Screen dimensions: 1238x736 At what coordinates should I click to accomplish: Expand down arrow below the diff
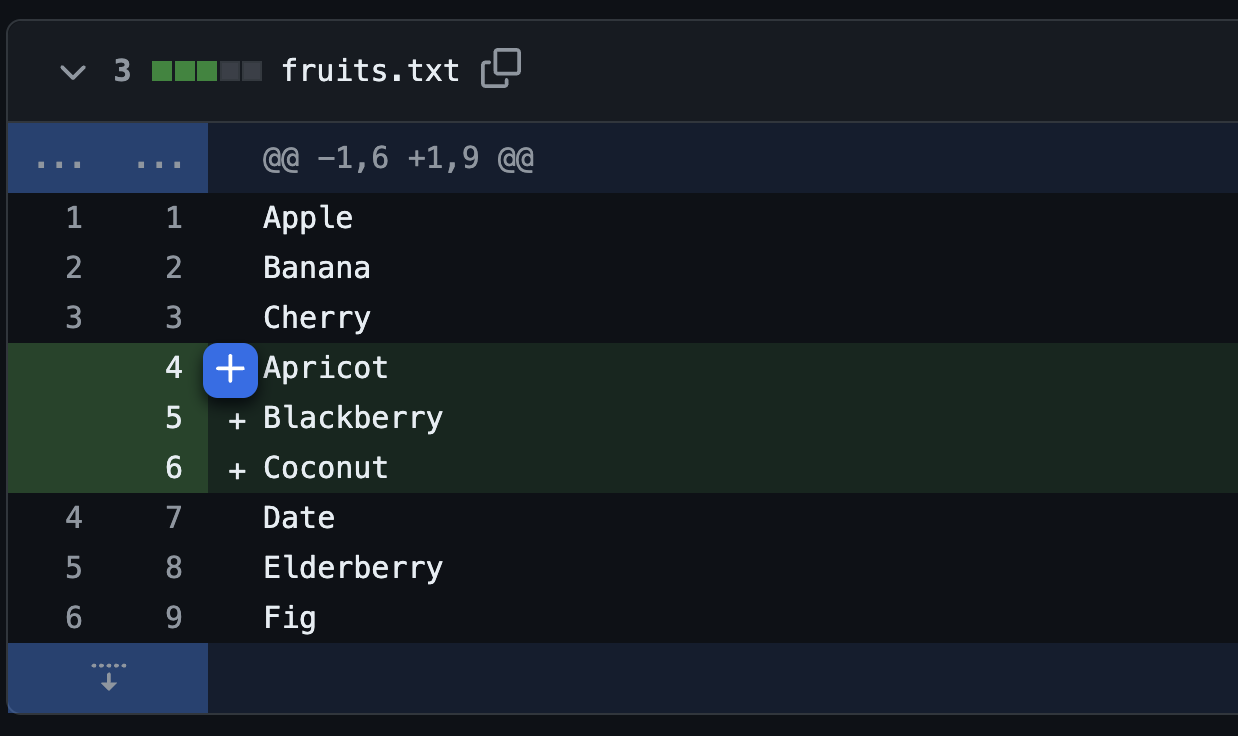pyautogui.click(x=108, y=677)
